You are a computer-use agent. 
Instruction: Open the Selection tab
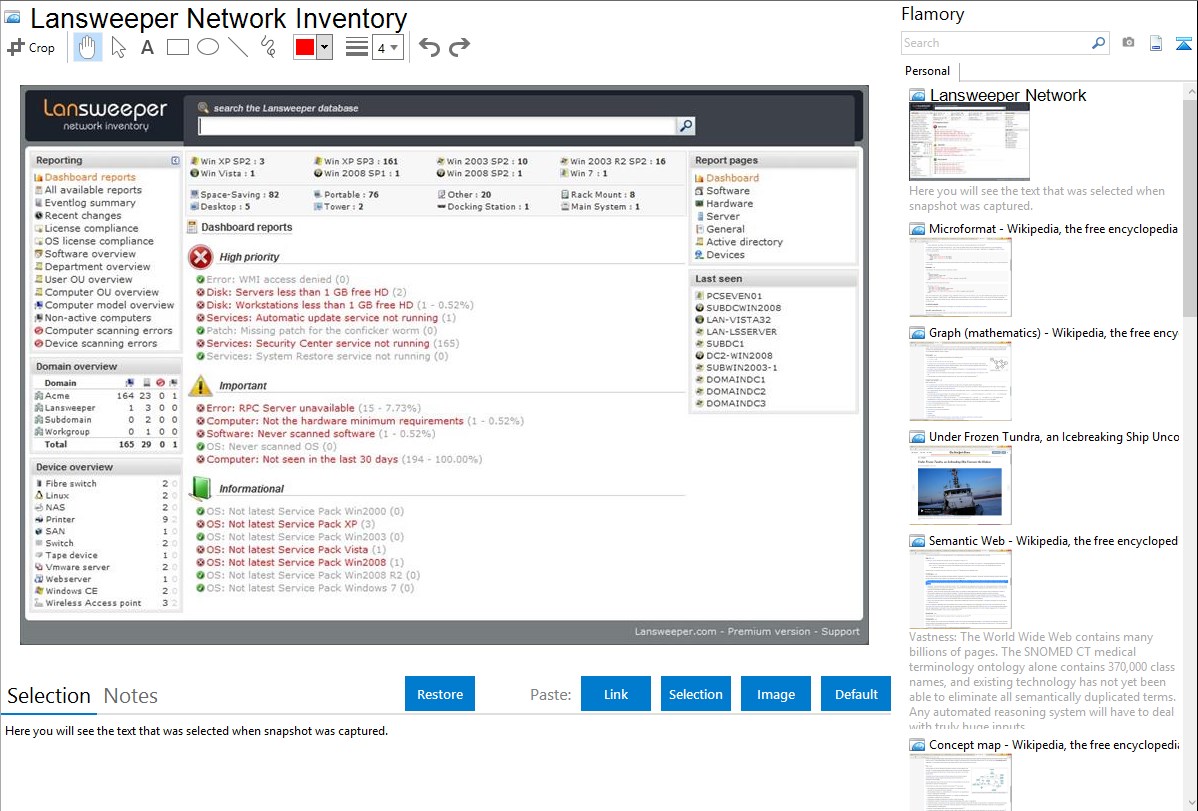click(x=49, y=696)
